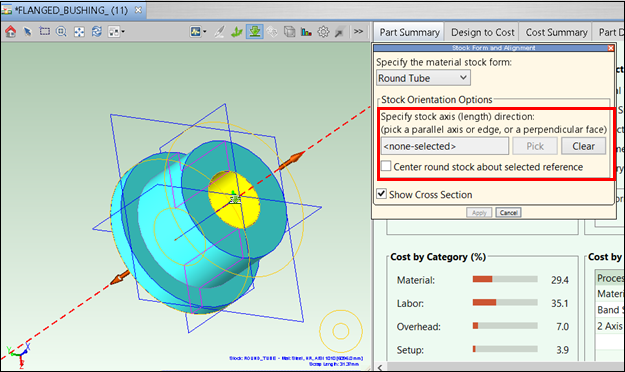This screenshot has height=372, width=625.
Task: Expand toolbar overflow with >> chevron
Action: click(358, 31)
